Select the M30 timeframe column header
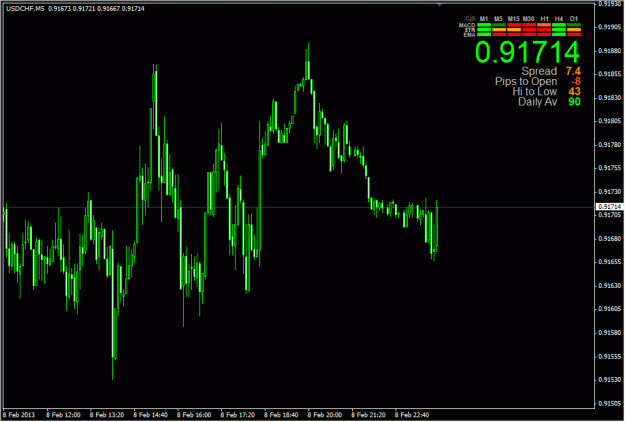This screenshot has width=625, height=422. pyautogui.click(x=529, y=19)
